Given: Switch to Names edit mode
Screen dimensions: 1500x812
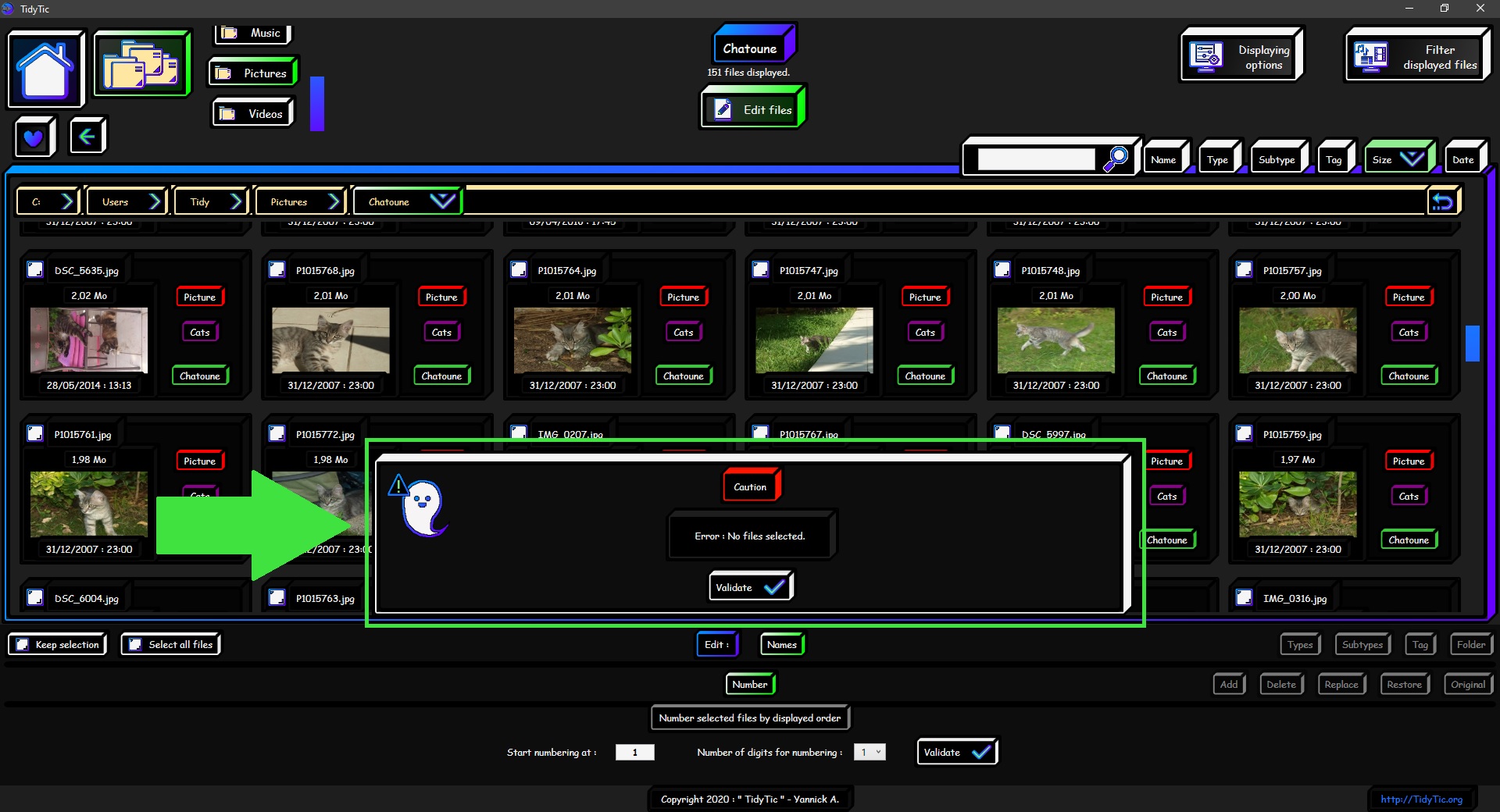Looking at the screenshot, I should pos(782,644).
